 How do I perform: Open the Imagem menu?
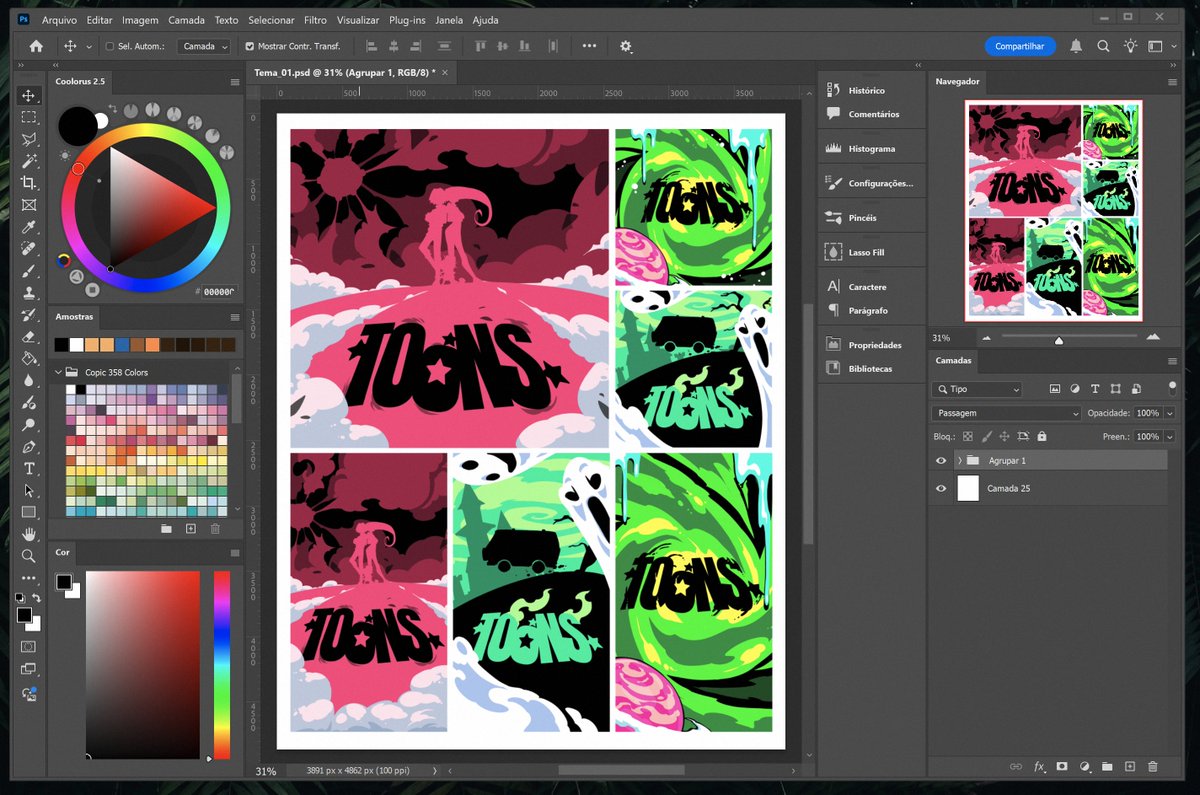140,20
